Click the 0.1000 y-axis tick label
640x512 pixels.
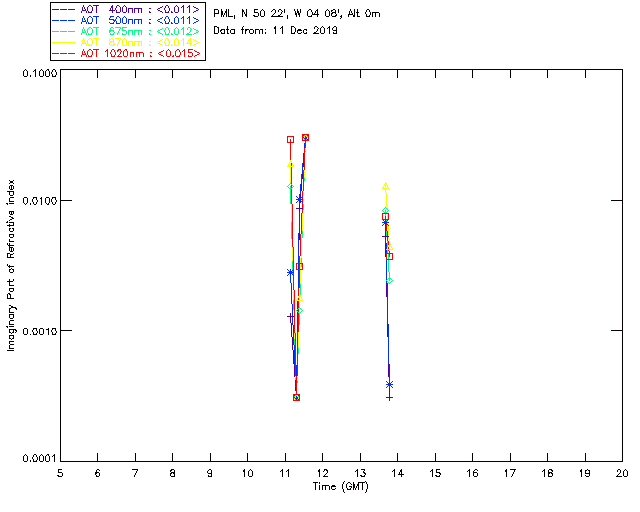click(x=39, y=73)
